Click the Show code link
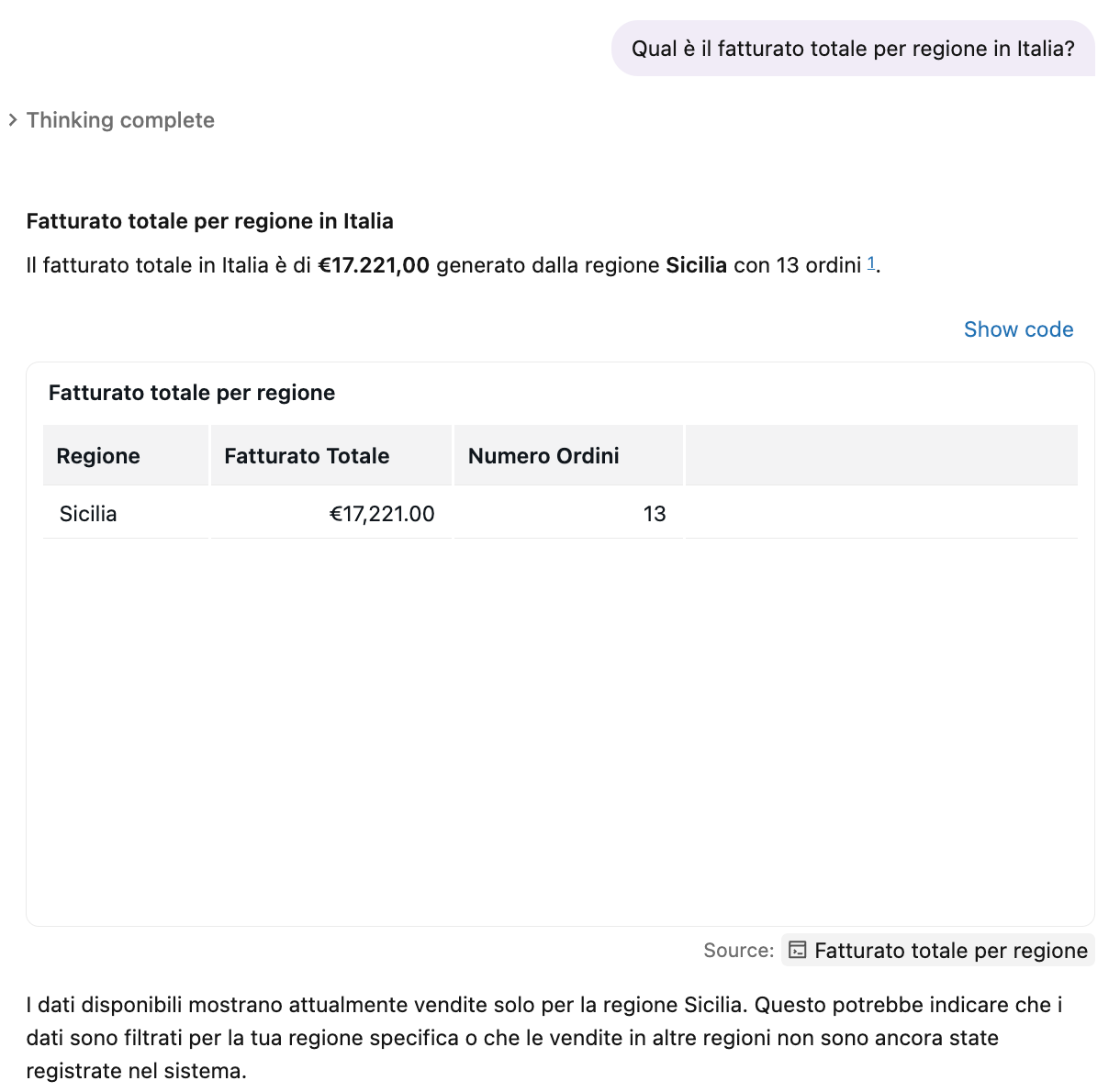Screen dimensions: 1120x1092 pyautogui.click(x=1018, y=329)
